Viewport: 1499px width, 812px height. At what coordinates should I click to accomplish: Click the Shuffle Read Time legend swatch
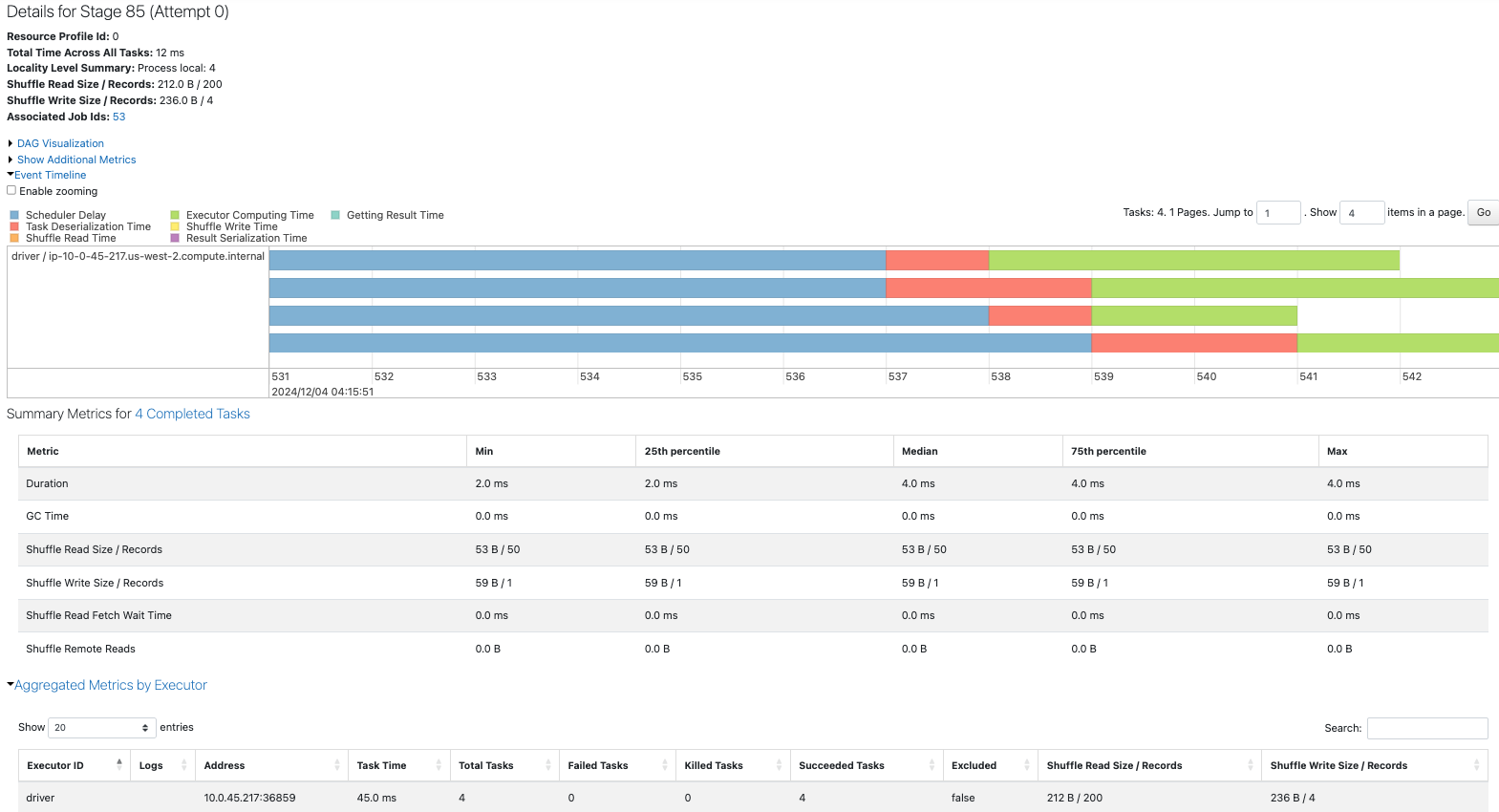(14, 238)
